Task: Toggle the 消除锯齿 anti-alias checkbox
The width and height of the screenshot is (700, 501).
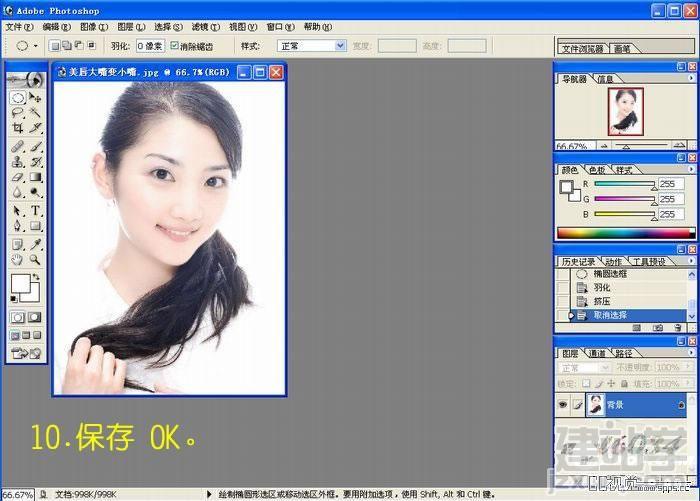Action: pos(175,46)
